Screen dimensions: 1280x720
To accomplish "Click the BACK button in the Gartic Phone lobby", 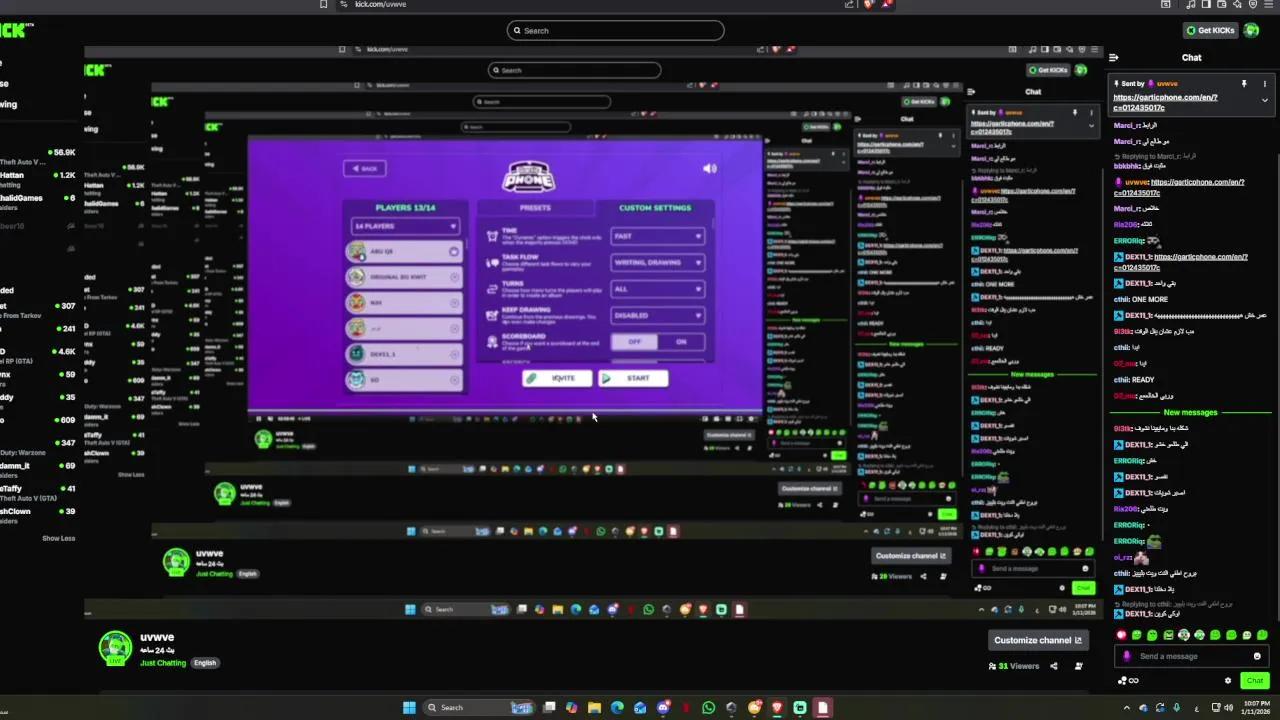I will pyautogui.click(x=364, y=168).
